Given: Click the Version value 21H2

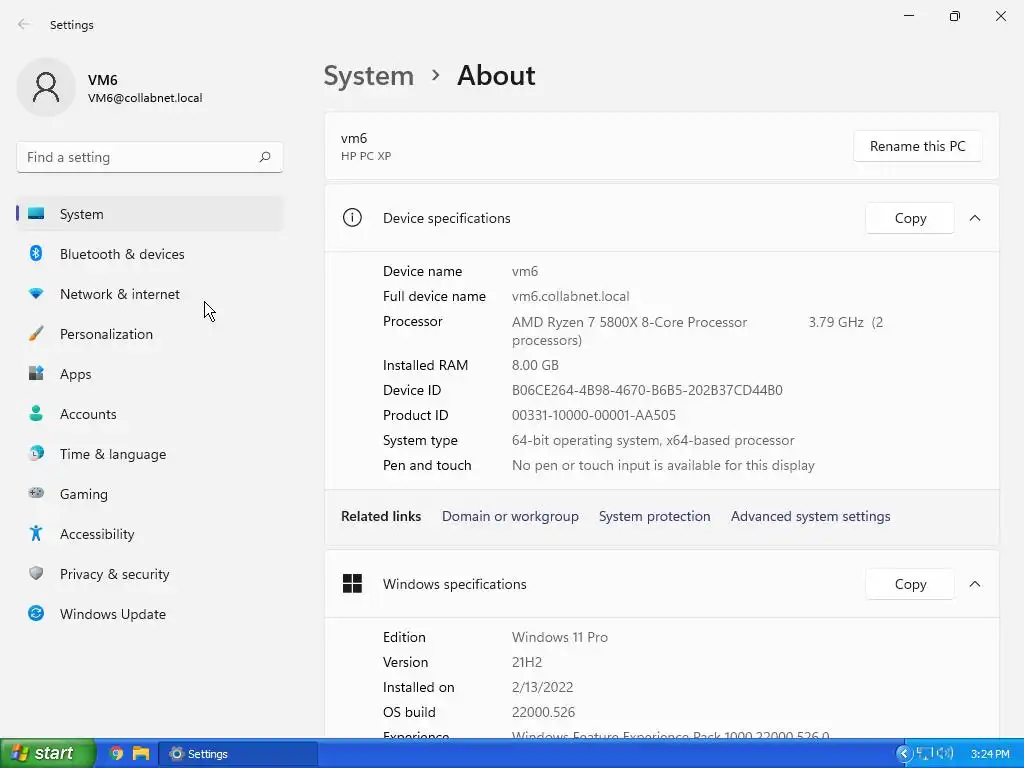Looking at the screenshot, I should [527, 662].
